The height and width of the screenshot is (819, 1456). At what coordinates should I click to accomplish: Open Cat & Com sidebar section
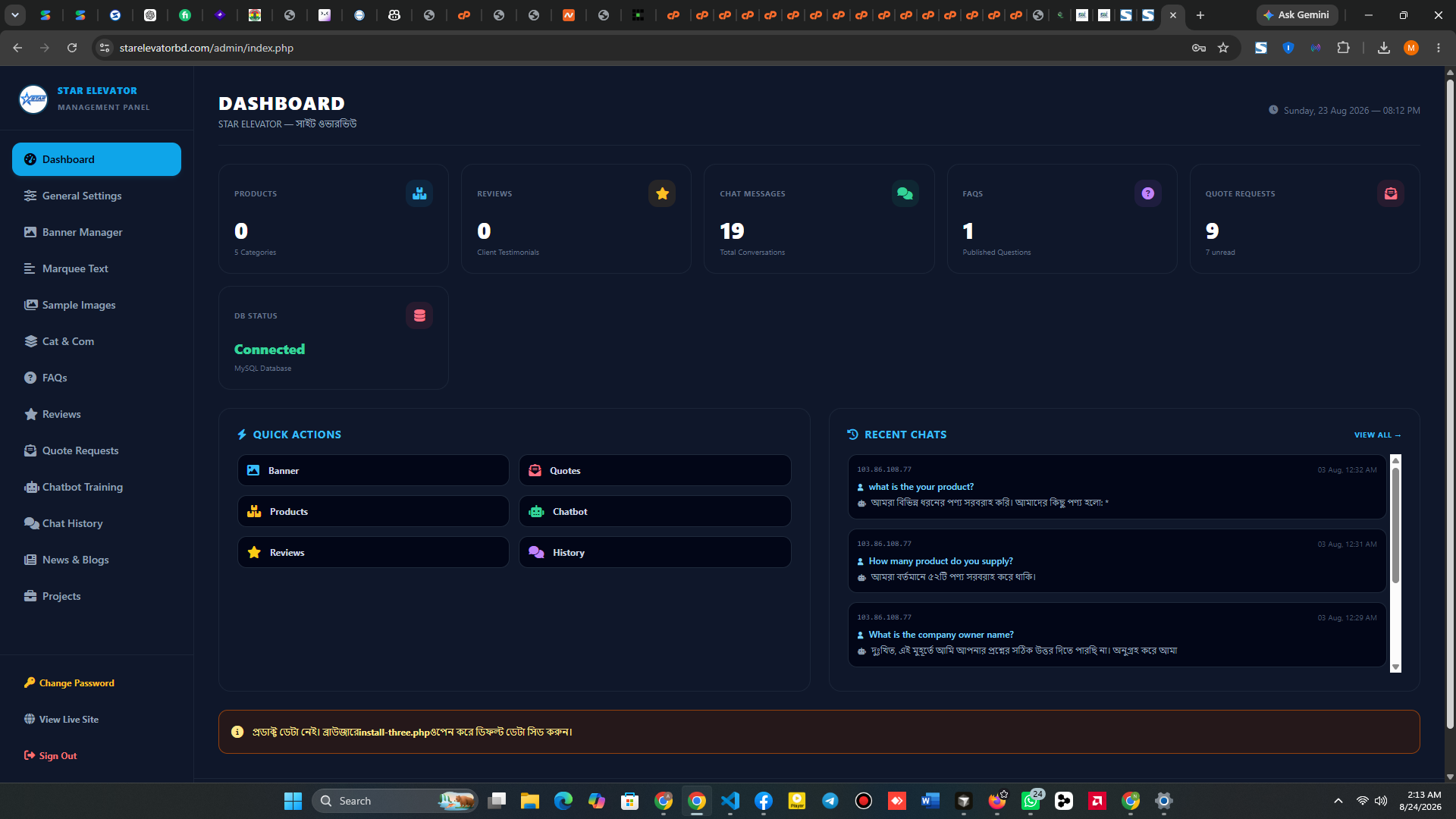[96, 341]
